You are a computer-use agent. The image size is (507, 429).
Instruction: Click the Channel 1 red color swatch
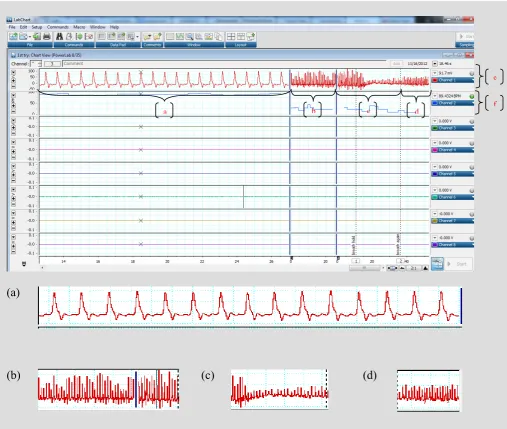[435, 80]
